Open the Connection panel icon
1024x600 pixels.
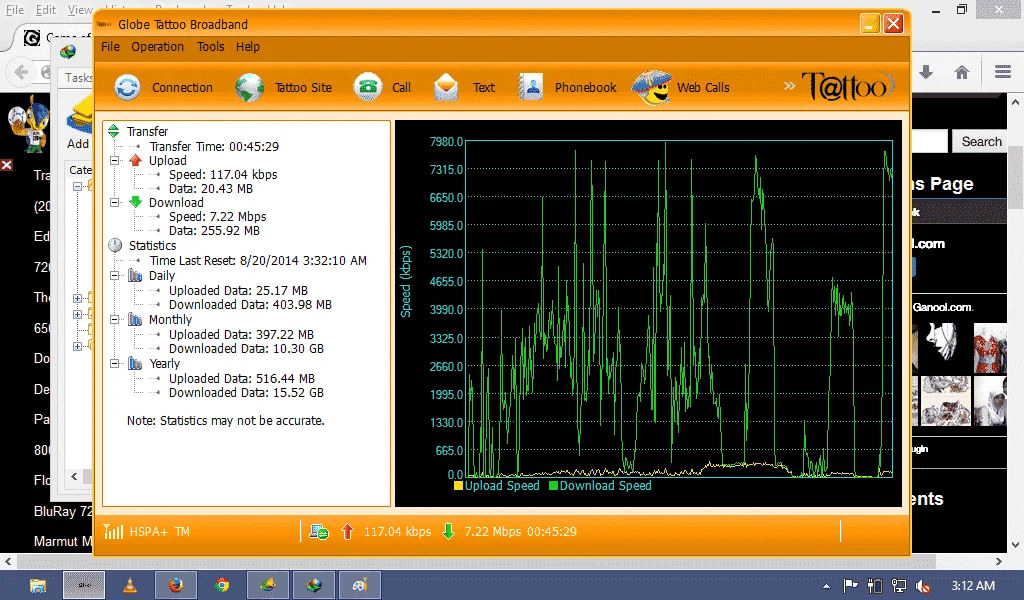coord(127,87)
